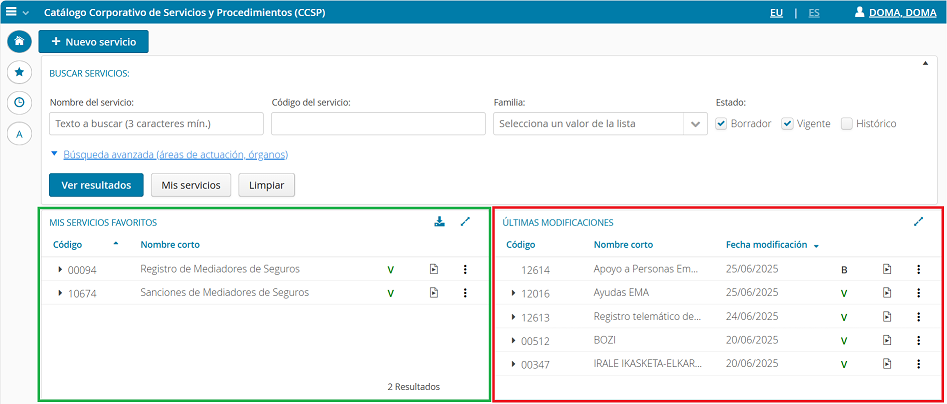This screenshot has width=947, height=404.
Task: Expand tree row for service 10674
Action: [x=60, y=293]
